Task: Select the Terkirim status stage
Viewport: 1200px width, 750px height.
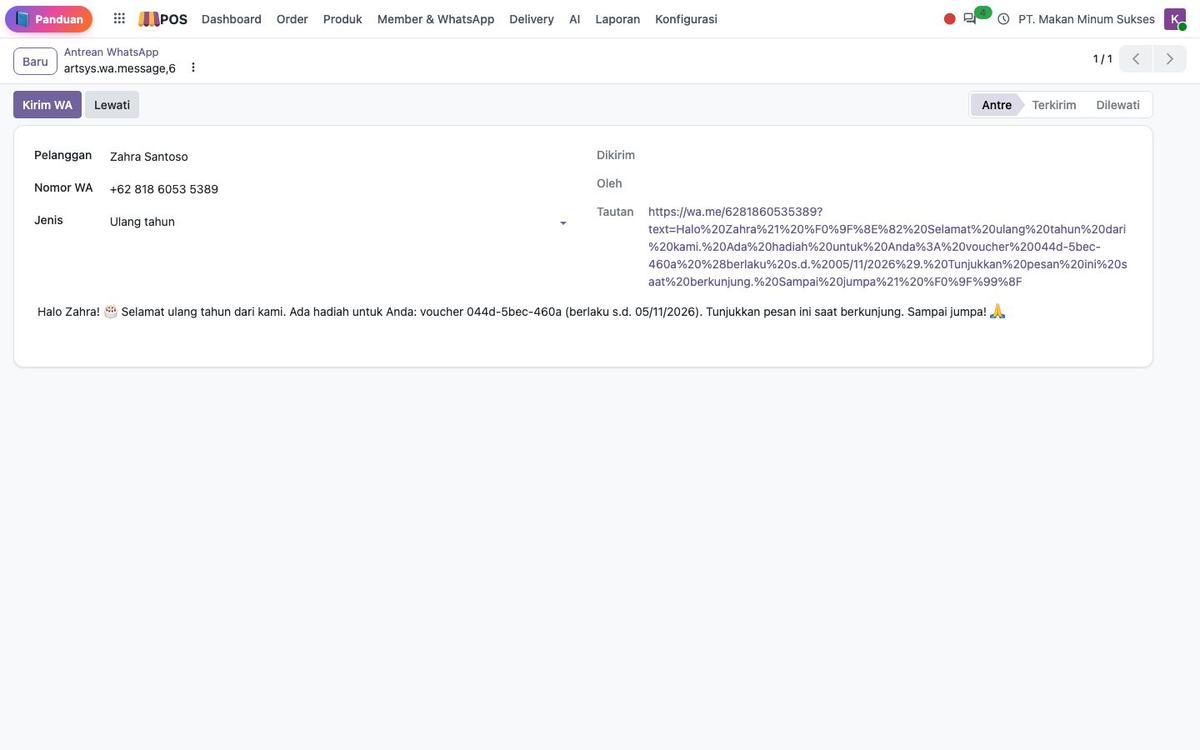Action: [x=1054, y=105]
